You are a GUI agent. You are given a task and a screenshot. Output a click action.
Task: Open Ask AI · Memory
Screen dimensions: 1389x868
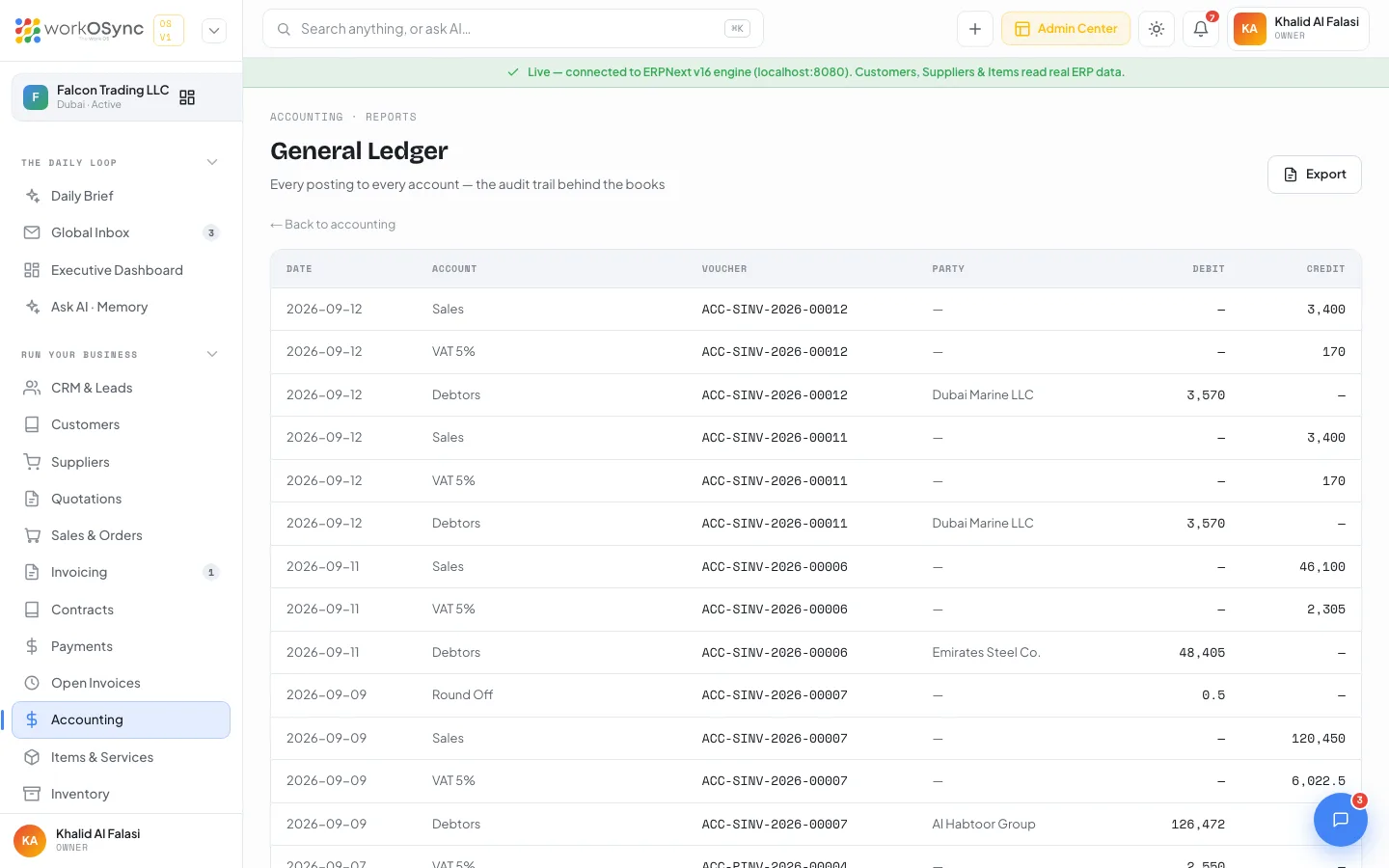(121, 307)
